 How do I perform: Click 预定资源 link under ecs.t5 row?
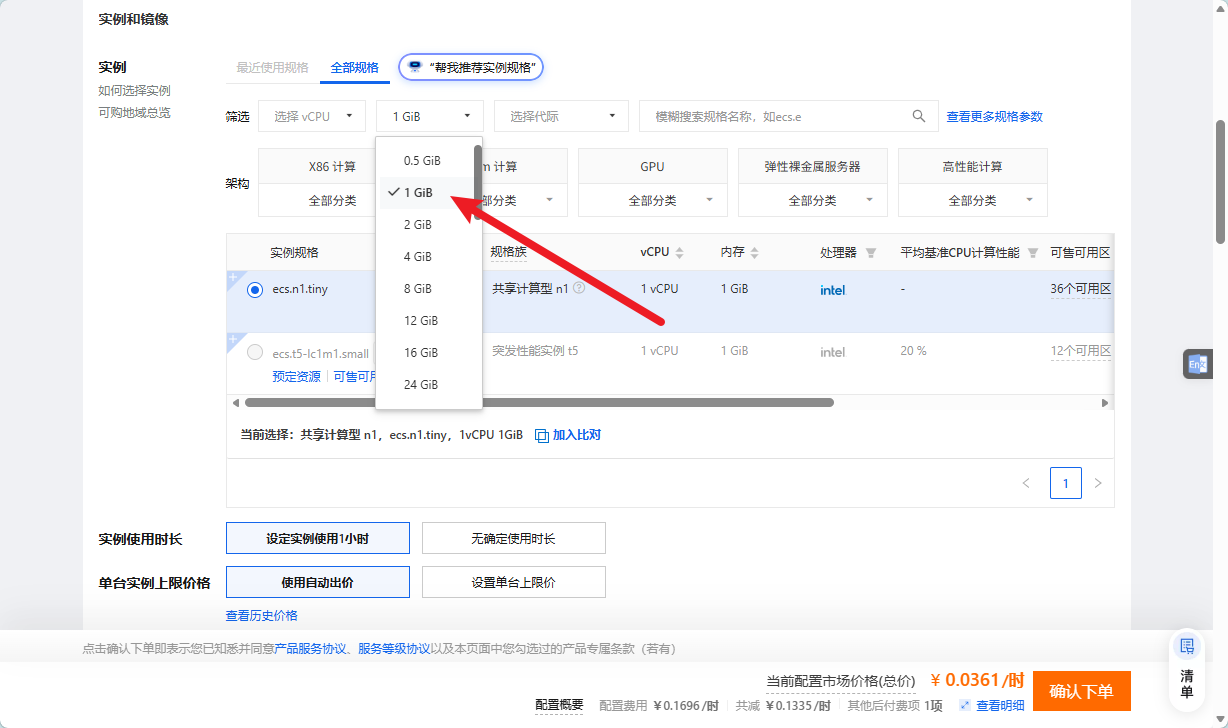297,377
